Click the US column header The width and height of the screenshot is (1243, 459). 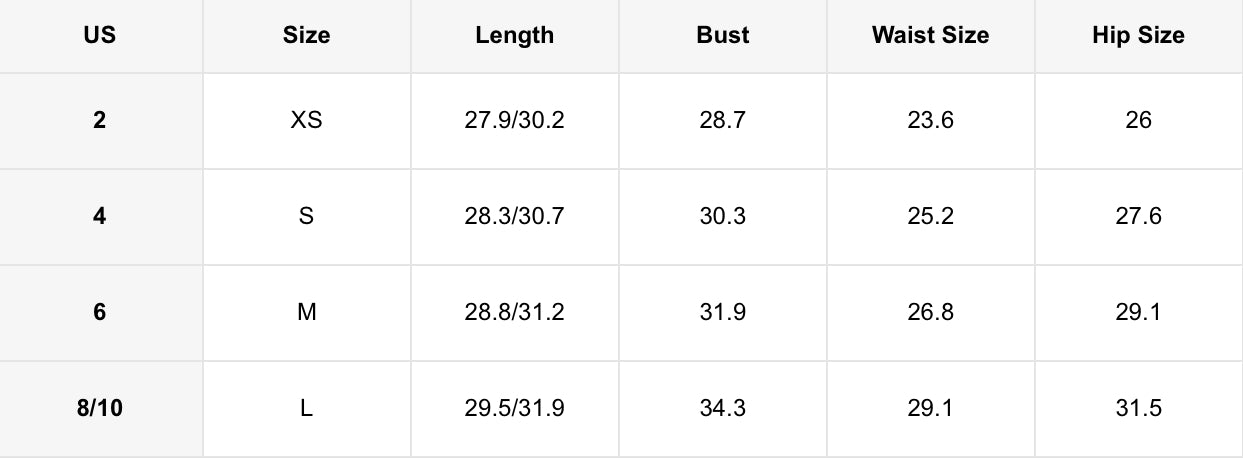[x=100, y=35]
